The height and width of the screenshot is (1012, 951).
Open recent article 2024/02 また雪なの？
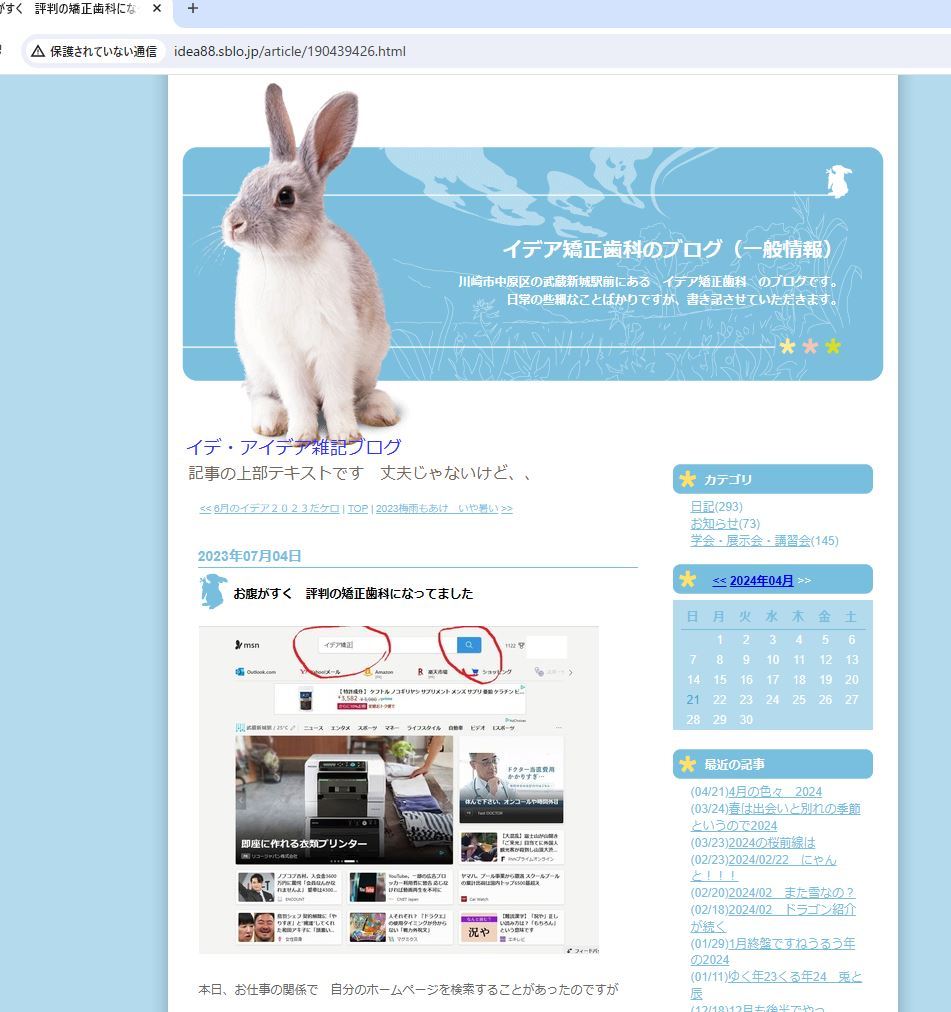tap(792, 893)
